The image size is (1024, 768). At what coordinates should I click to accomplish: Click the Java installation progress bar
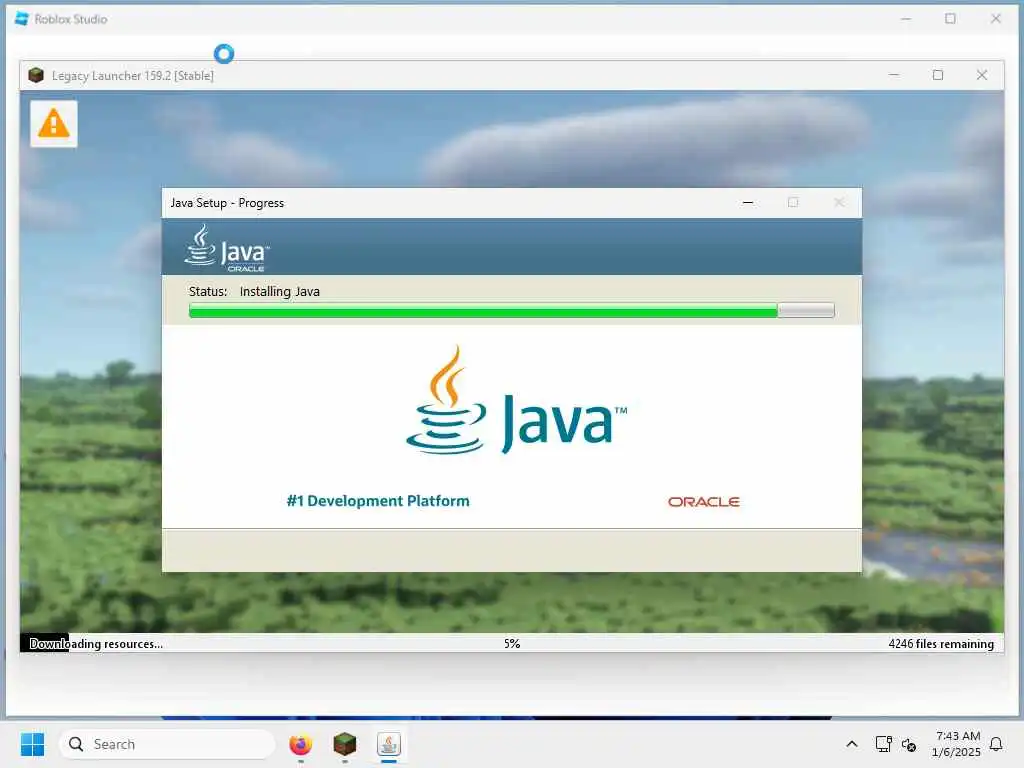tap(511, 310)
